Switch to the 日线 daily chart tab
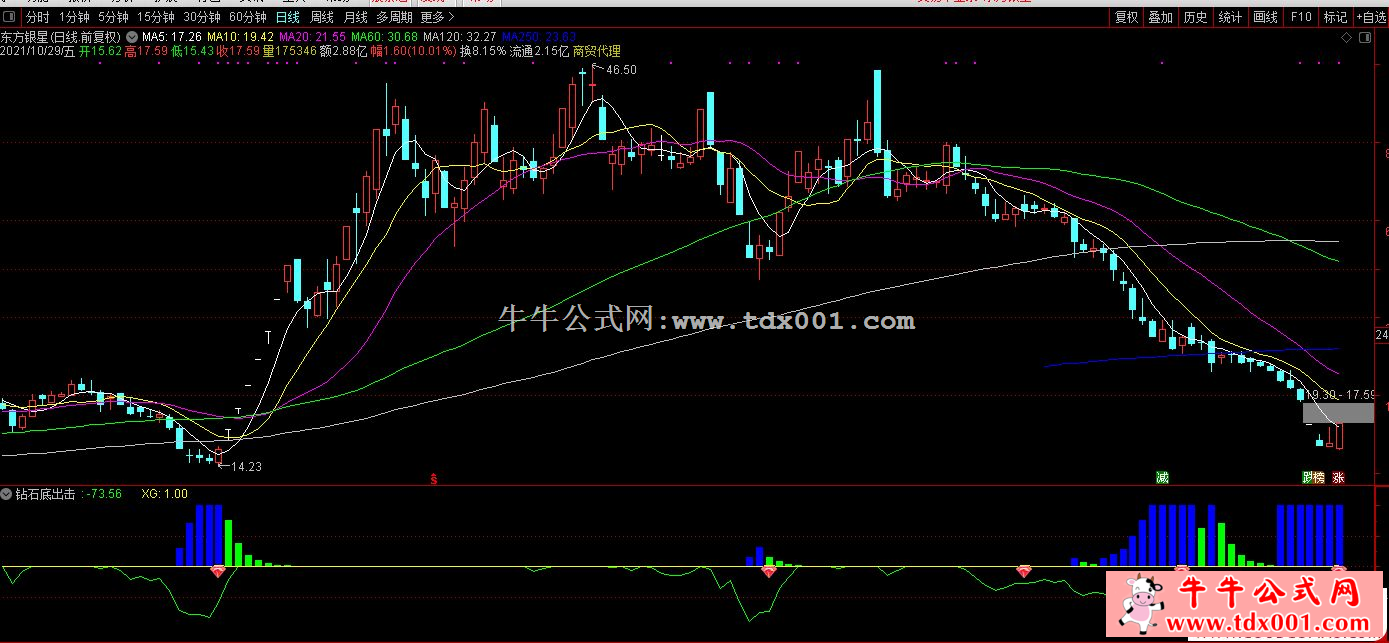Screen dimensions: 1389x643 (288, 17)
